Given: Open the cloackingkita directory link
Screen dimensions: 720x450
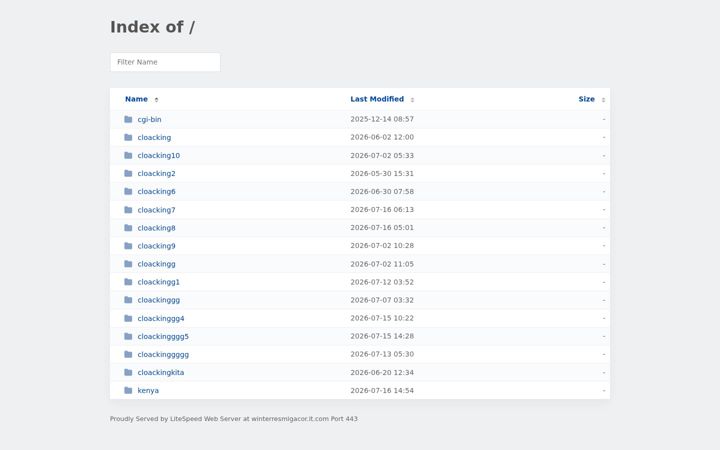Looking at the screenshot, I should 161,372.
